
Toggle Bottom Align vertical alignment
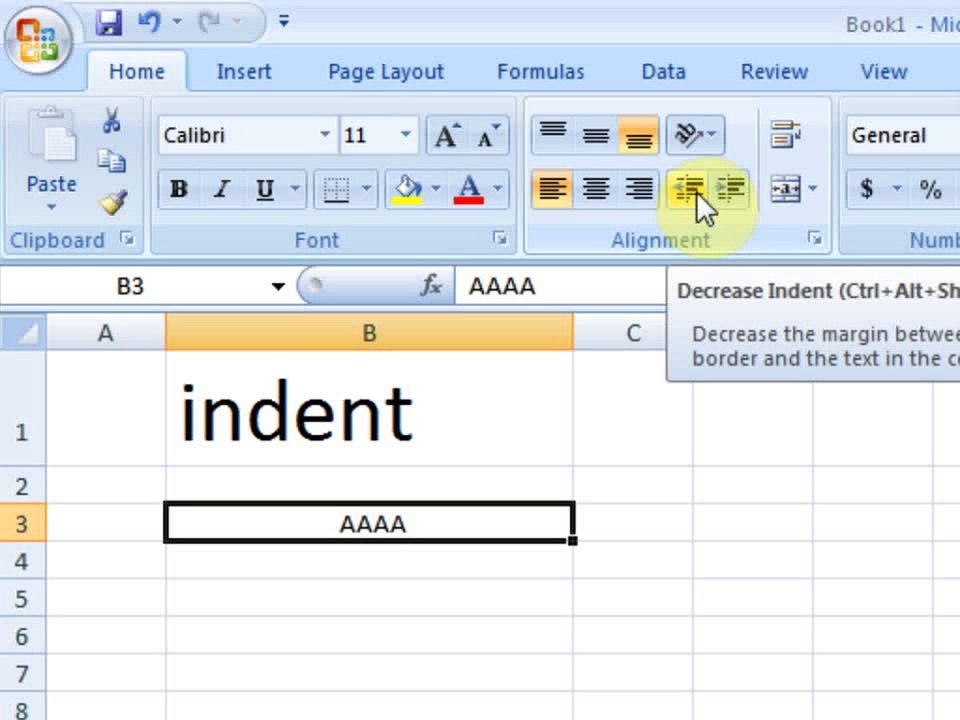[x=639, y=134]
